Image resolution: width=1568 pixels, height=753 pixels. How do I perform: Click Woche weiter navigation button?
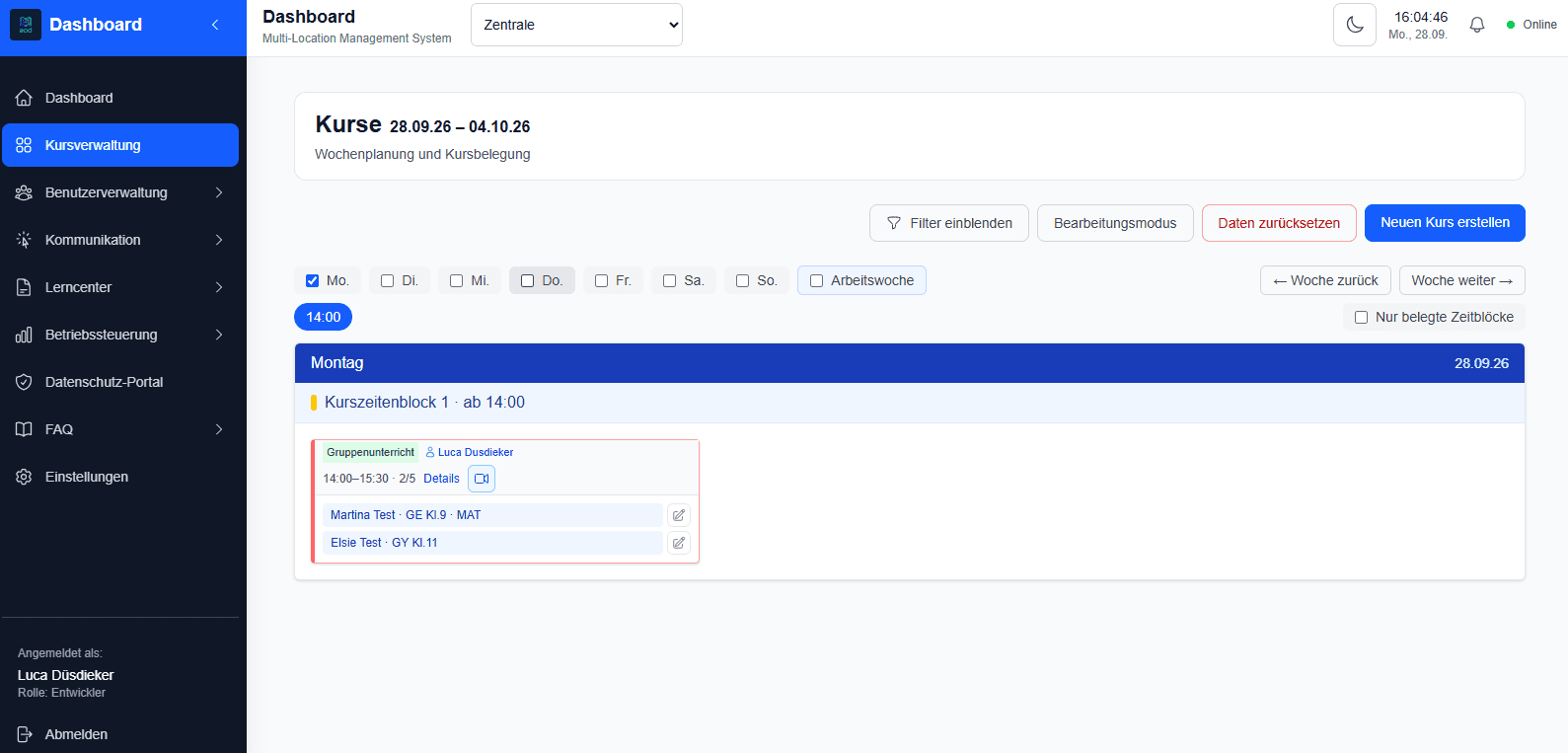point(1461,280)
